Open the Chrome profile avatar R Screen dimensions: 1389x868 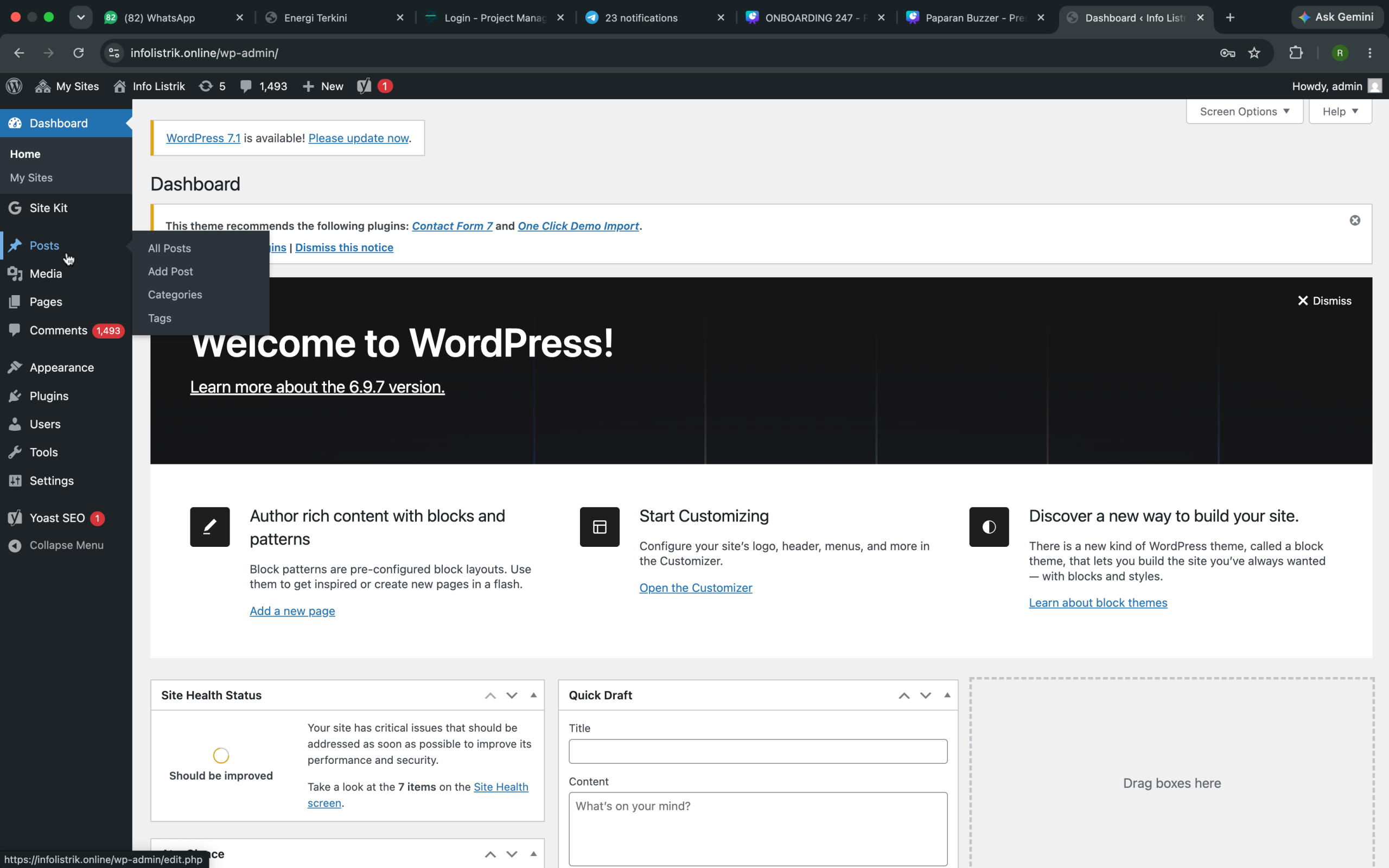(1340, 53)
